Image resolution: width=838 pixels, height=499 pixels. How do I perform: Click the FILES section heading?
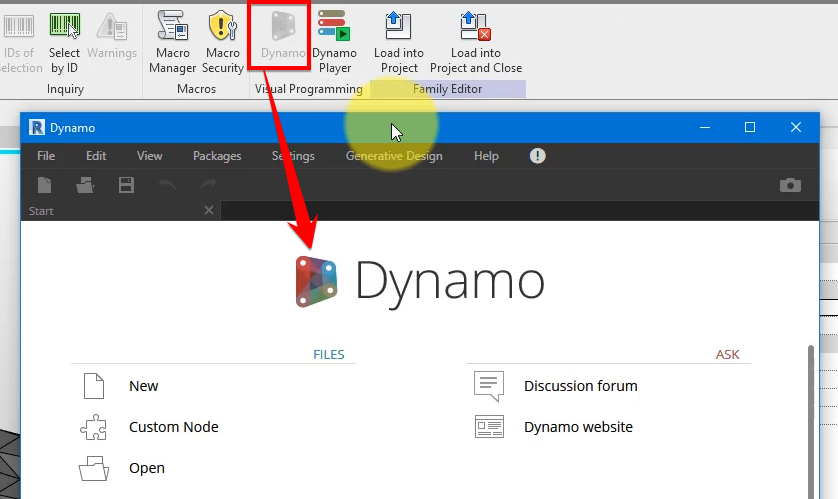tap(329, 355)
